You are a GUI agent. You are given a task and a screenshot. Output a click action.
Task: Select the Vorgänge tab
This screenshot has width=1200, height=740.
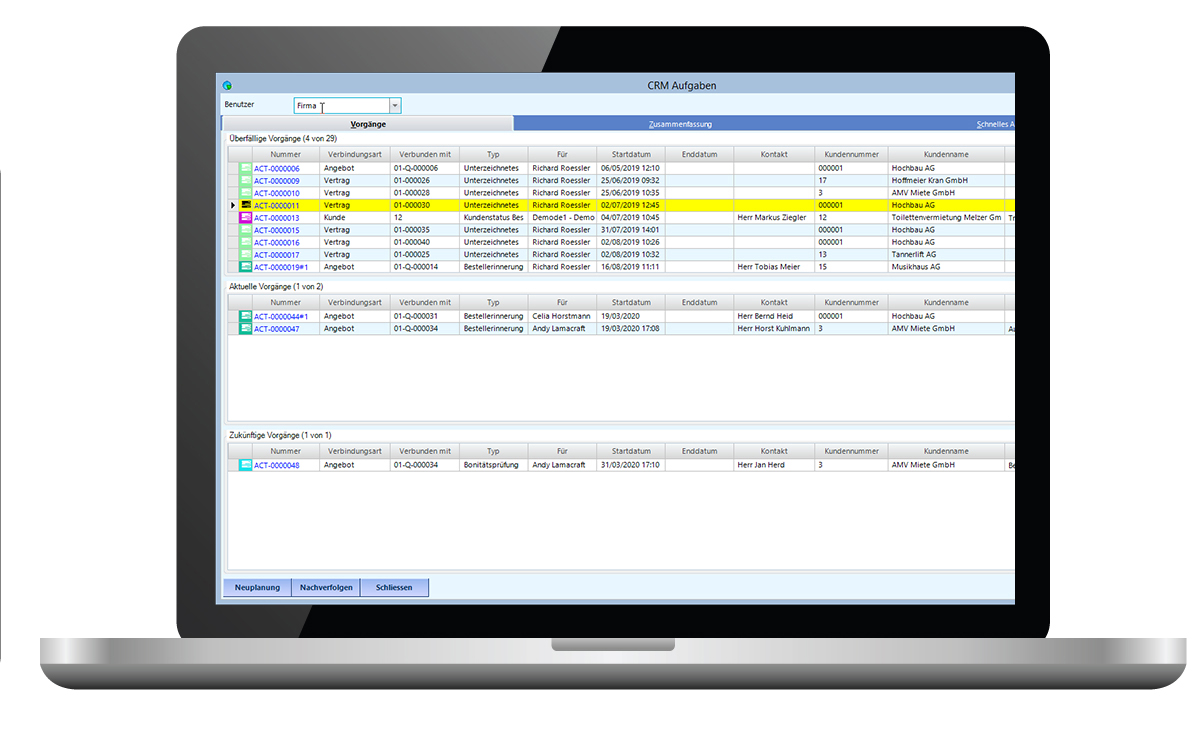coord(368,124)
